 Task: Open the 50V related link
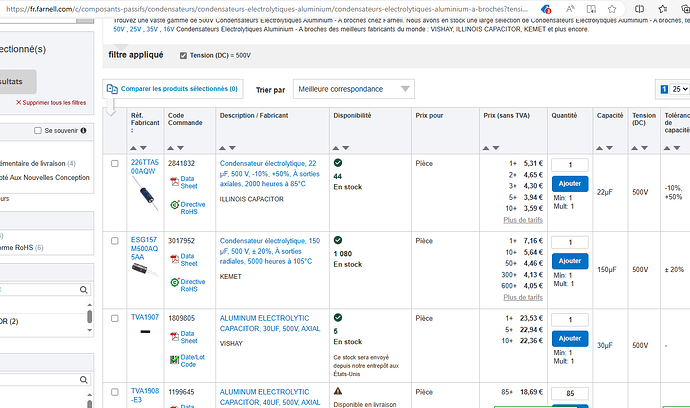tap(119, 29)
